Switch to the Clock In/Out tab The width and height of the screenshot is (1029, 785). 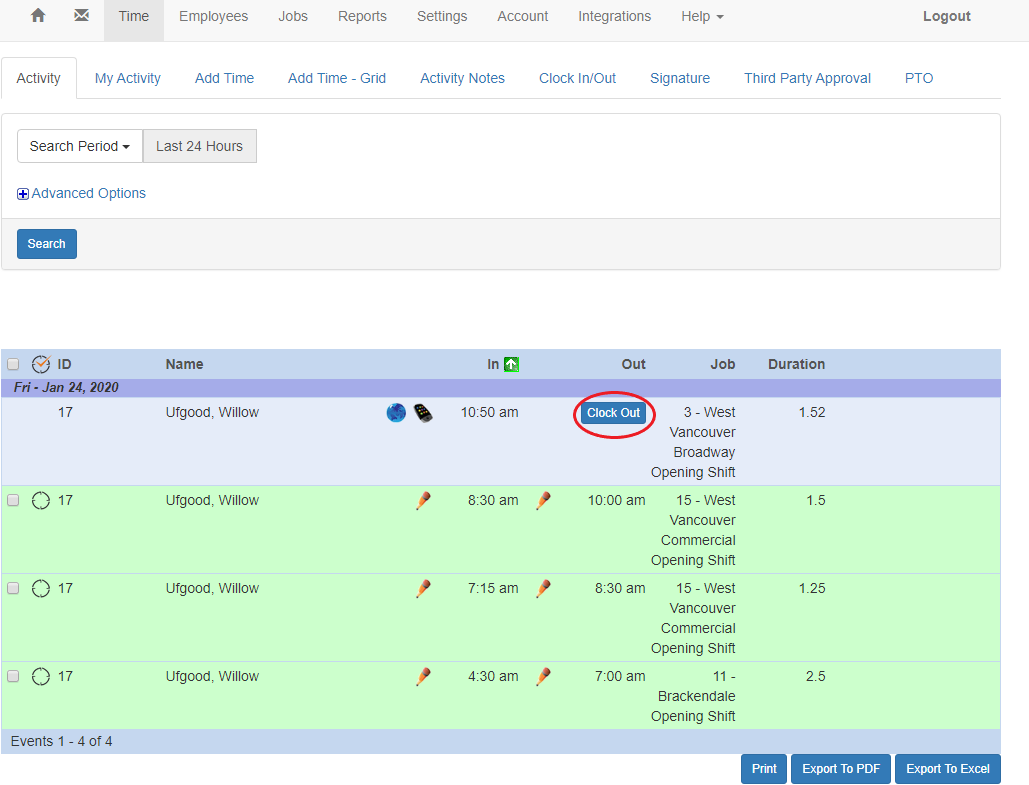pos(577,78)
